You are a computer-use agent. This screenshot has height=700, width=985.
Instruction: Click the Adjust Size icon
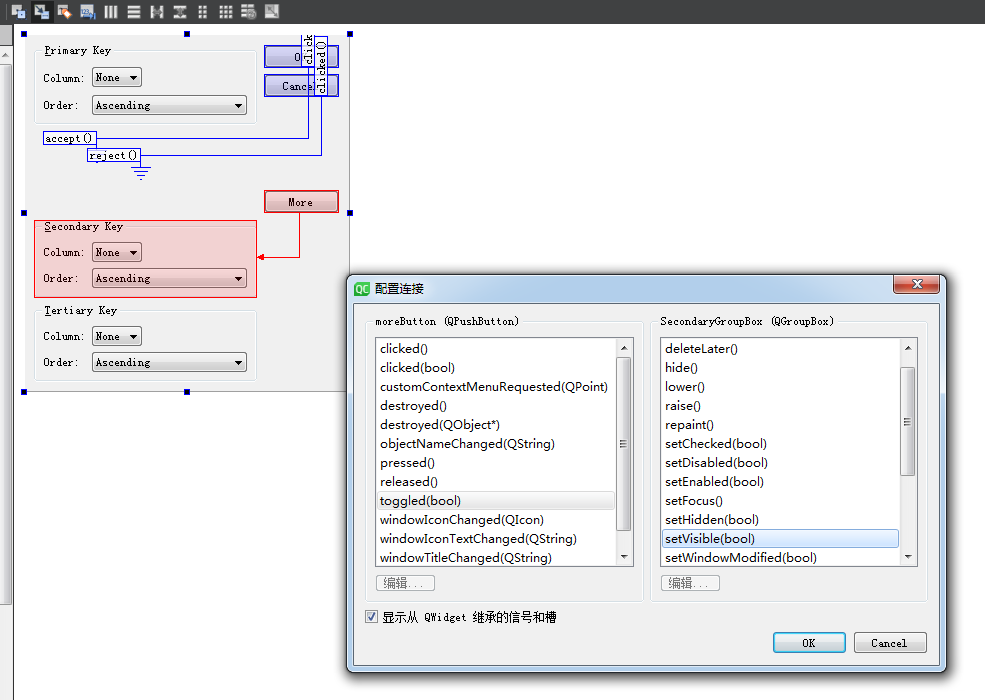[271, 11]
